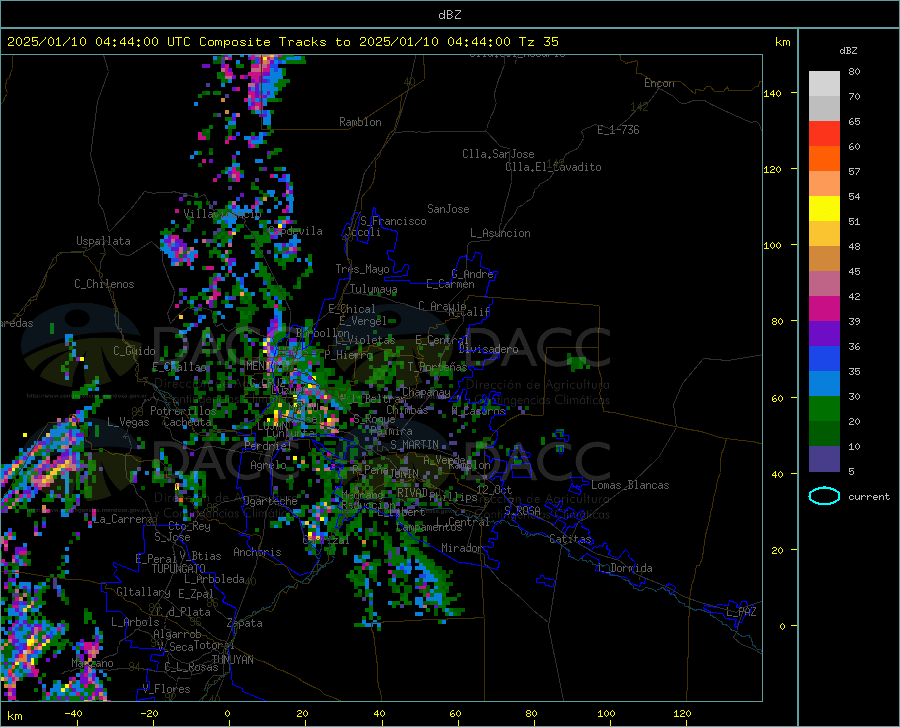Click the Ramblon label near the top

click(x=360, y=122)
